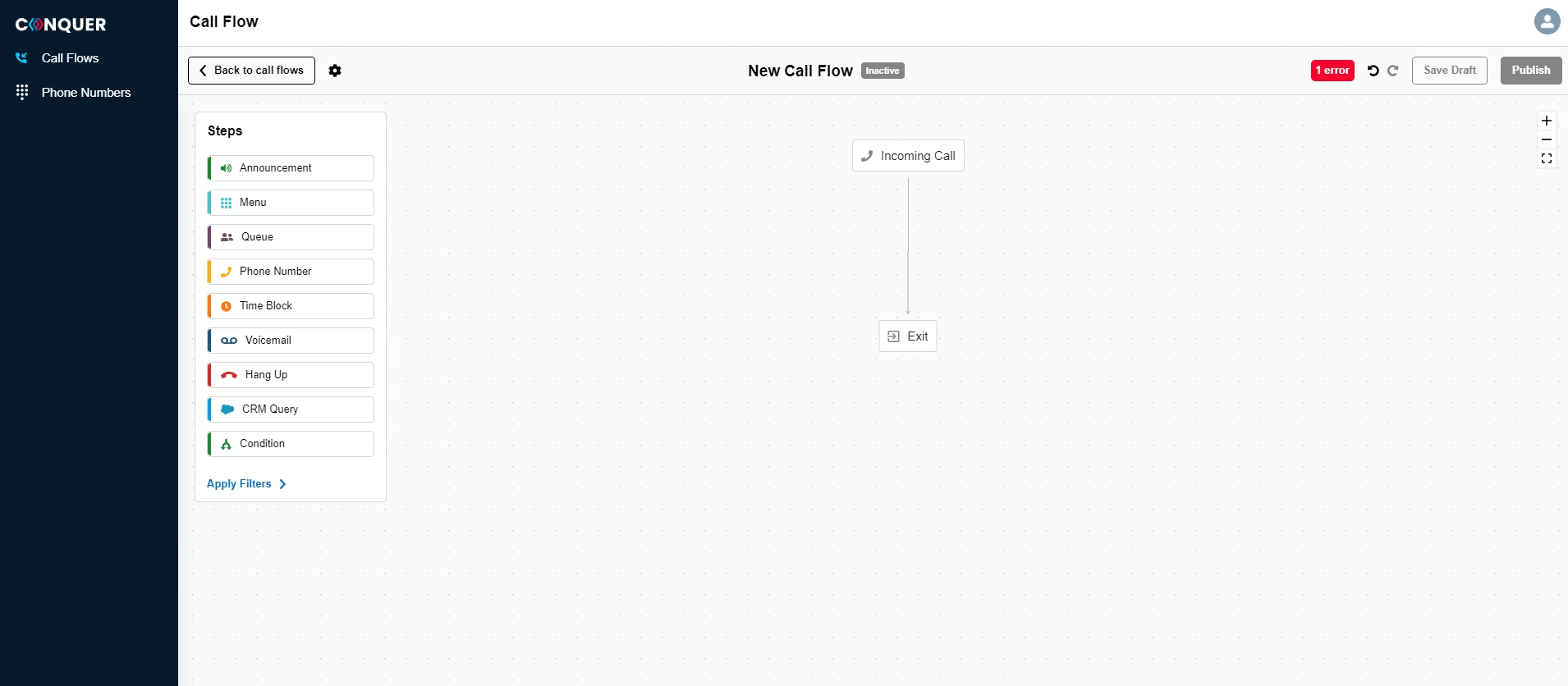Click the Time Block clock icon
The height and width of the screenshot is (686, 1568).
coord(227,306)
